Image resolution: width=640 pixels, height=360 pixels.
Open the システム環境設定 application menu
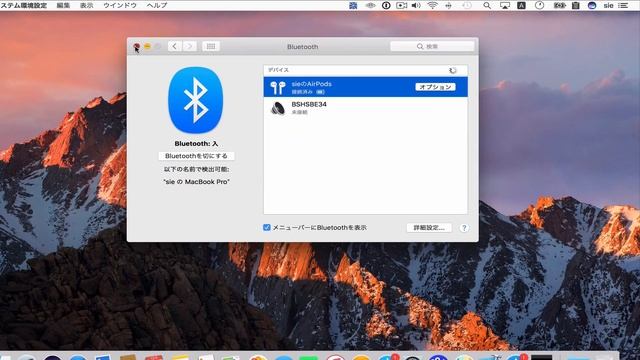tap(23, 5)
